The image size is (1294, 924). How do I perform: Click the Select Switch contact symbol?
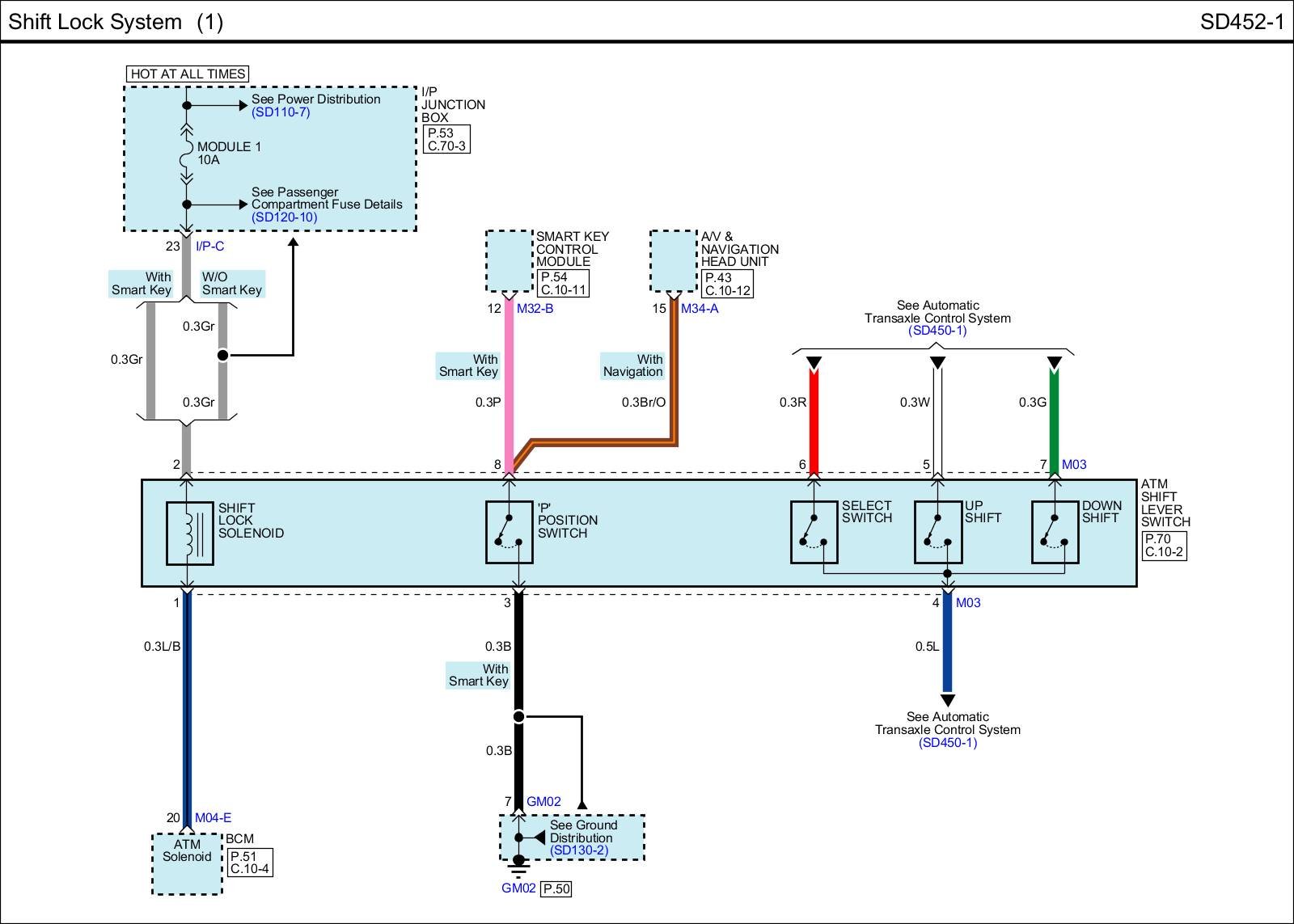tap(814, 532)
